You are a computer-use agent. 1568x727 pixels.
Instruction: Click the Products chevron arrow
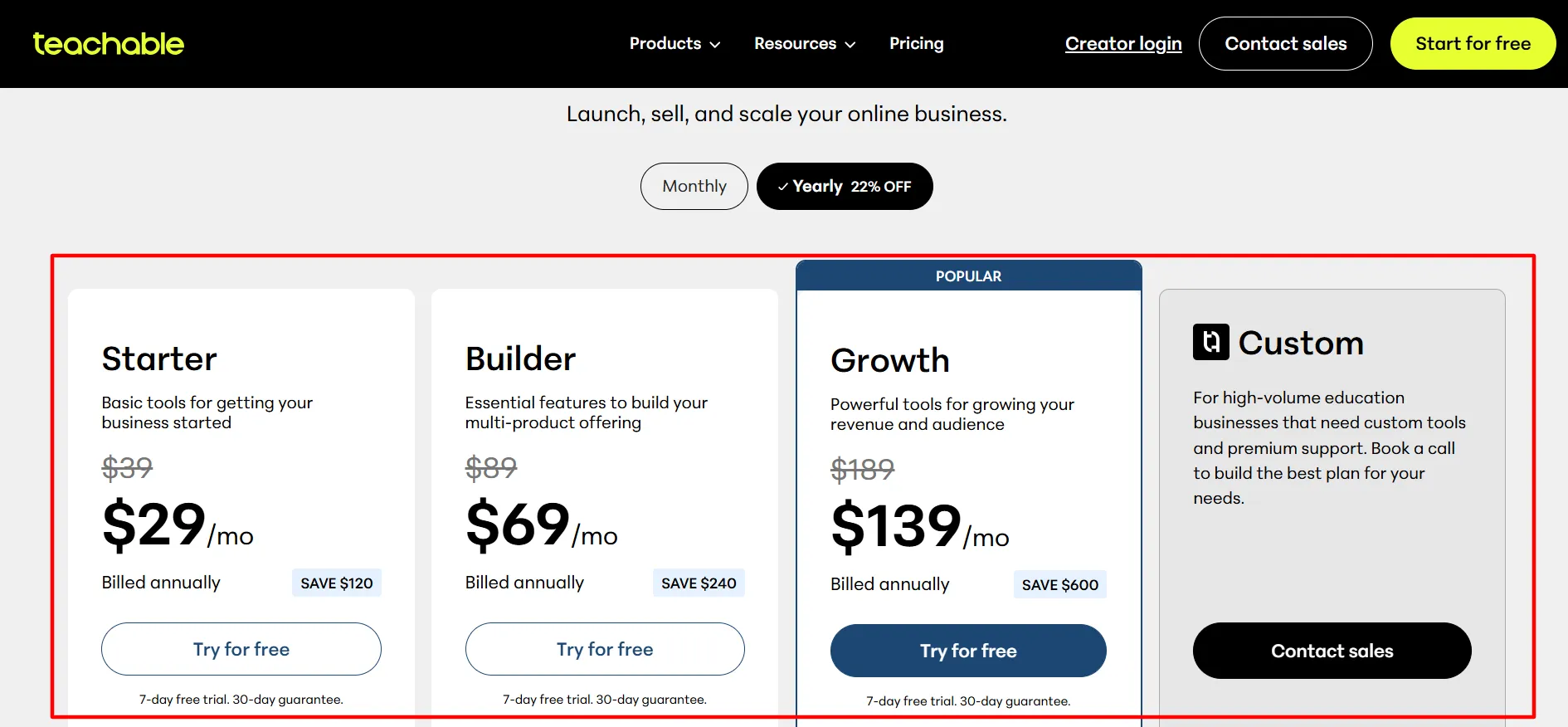[x=715, y=45]
